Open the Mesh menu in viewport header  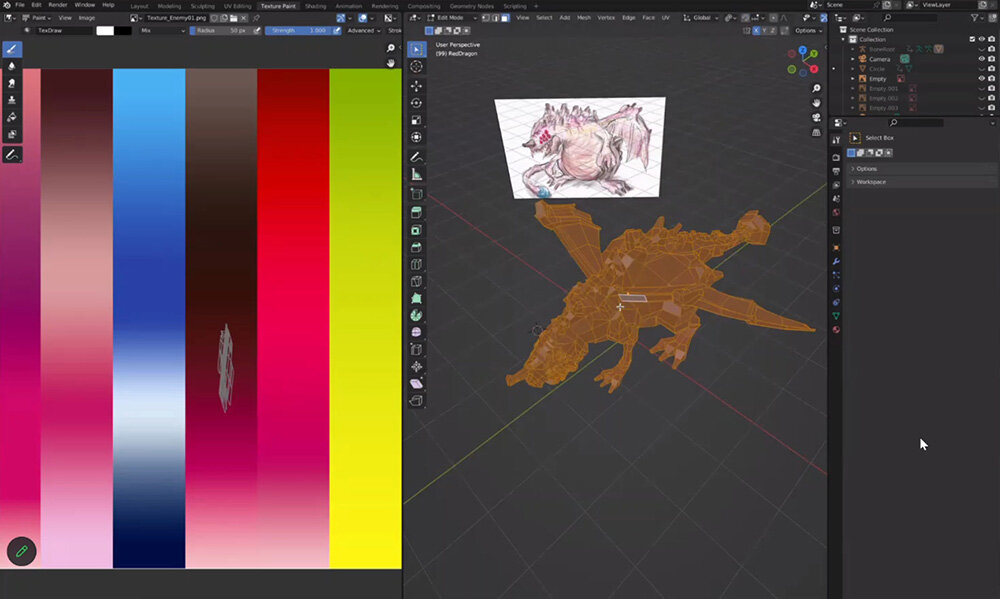(x=584, y=18)
